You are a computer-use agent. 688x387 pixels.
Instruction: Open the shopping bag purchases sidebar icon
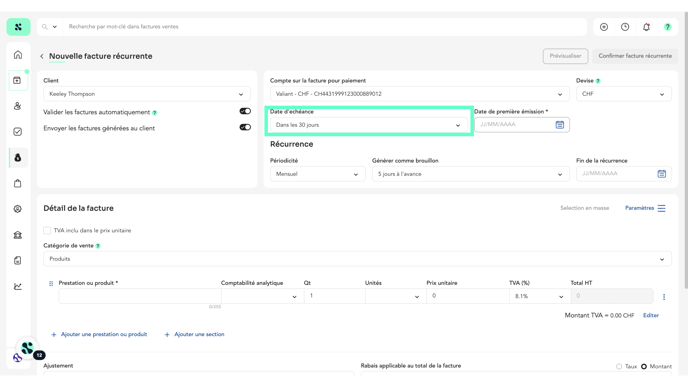coord(18,183)
